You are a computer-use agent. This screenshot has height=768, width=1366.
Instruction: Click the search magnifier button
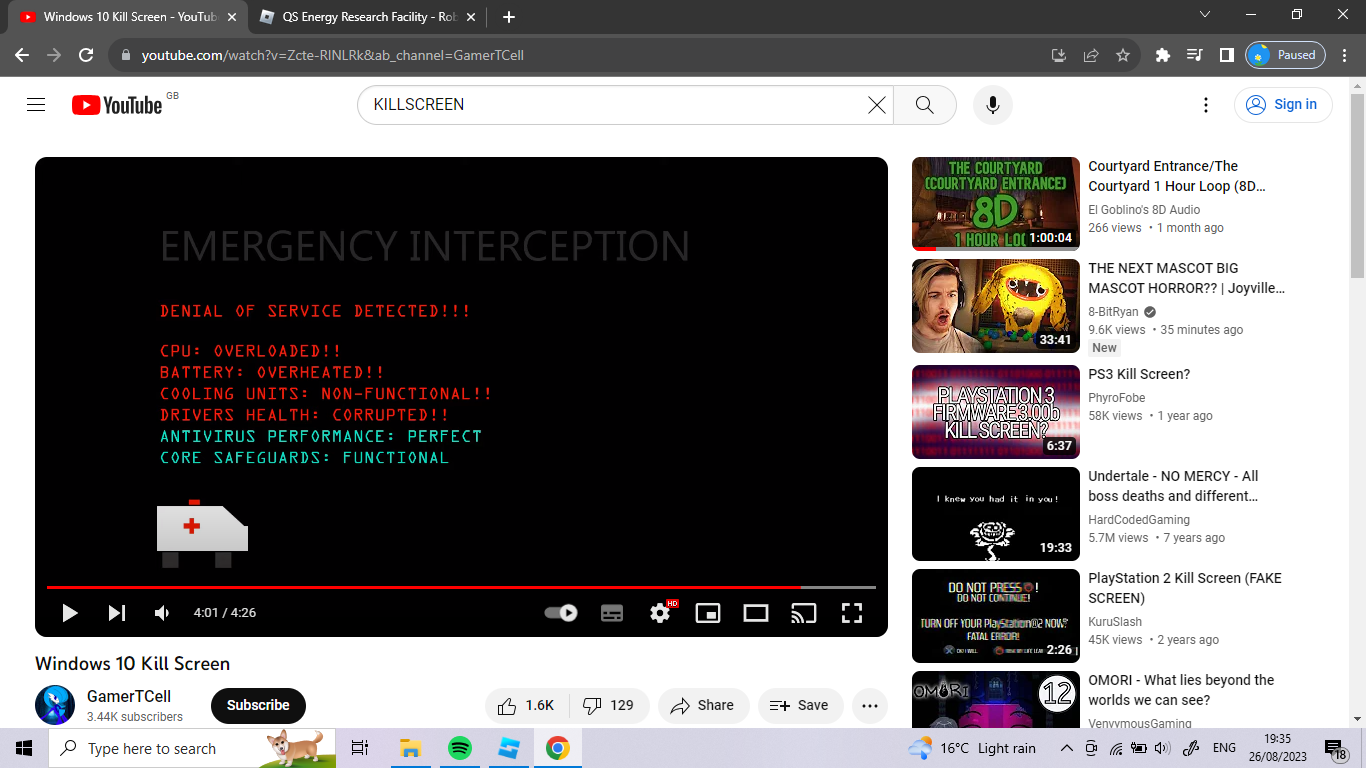click(x=925, y=105)
